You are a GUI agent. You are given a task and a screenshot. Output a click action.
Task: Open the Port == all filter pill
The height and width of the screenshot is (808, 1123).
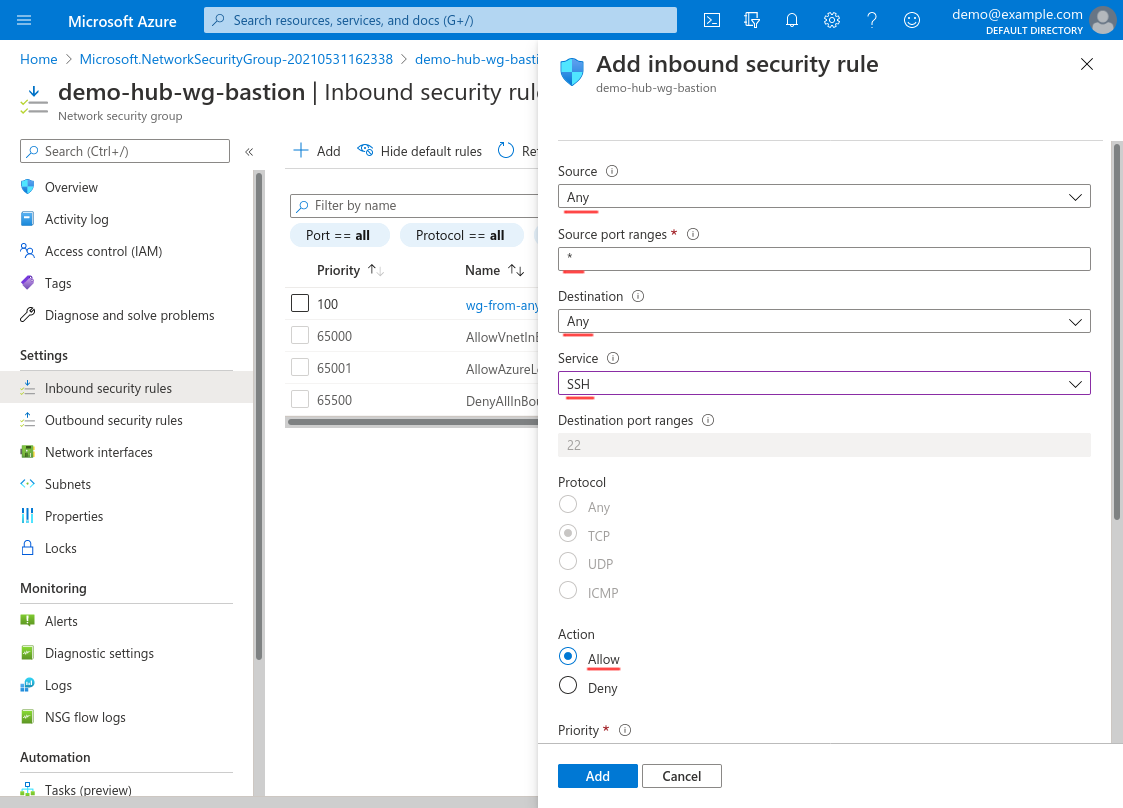pyautogui.click(x=339, y=235)
